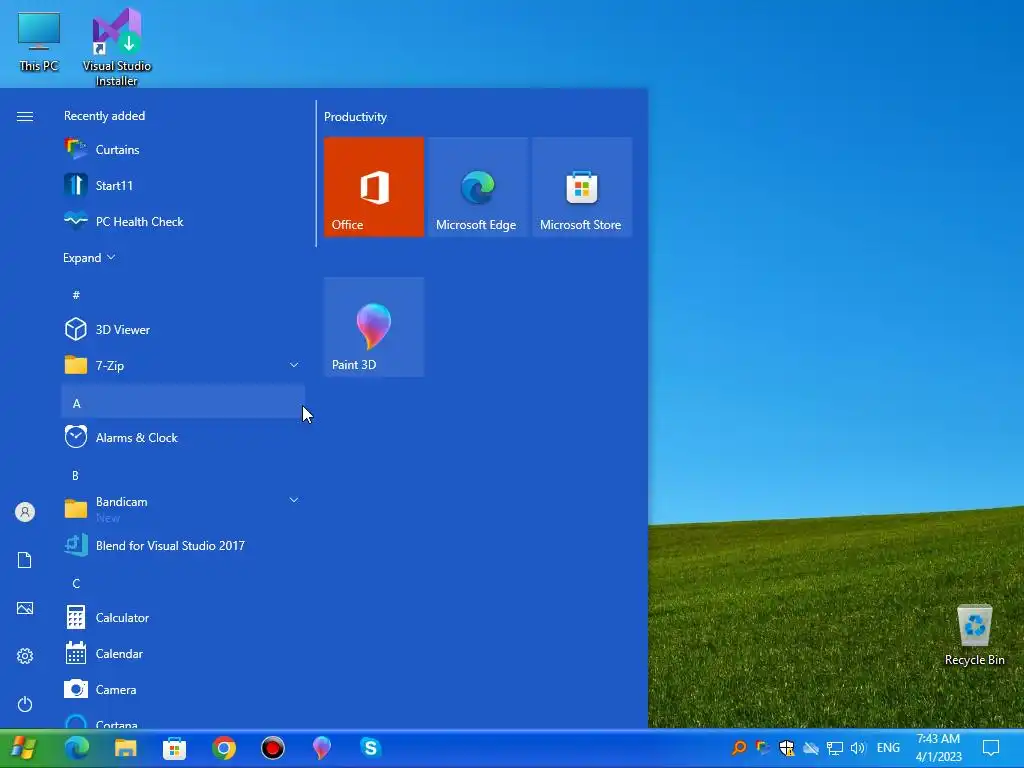Open the partially visible Cortana entry
This screenshot has width=1024, height=768.
[183, 720]
